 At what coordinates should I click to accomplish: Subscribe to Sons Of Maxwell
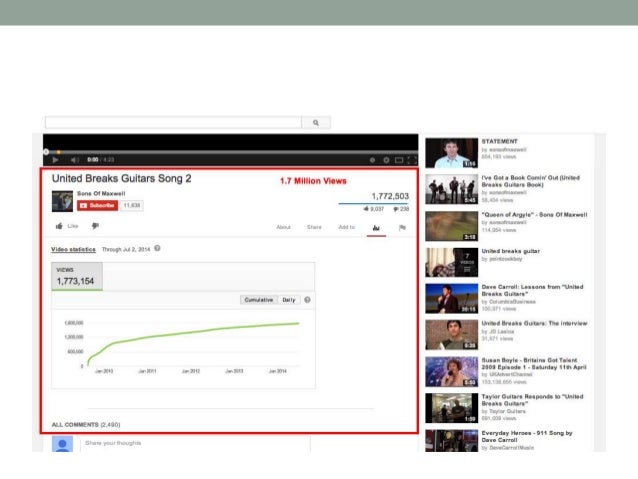click(x=98, y=206)
